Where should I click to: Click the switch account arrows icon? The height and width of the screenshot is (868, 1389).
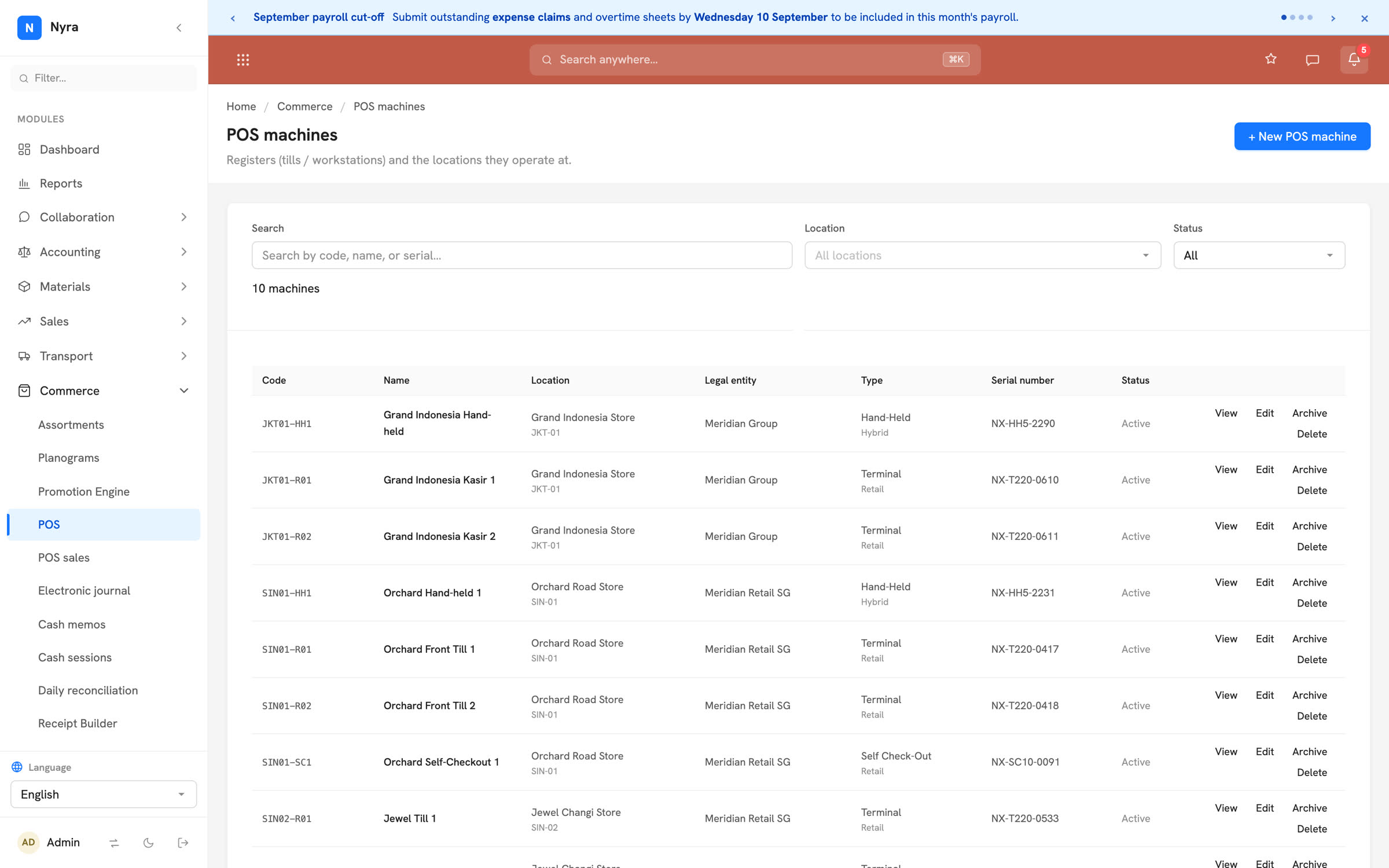(114, 843)
